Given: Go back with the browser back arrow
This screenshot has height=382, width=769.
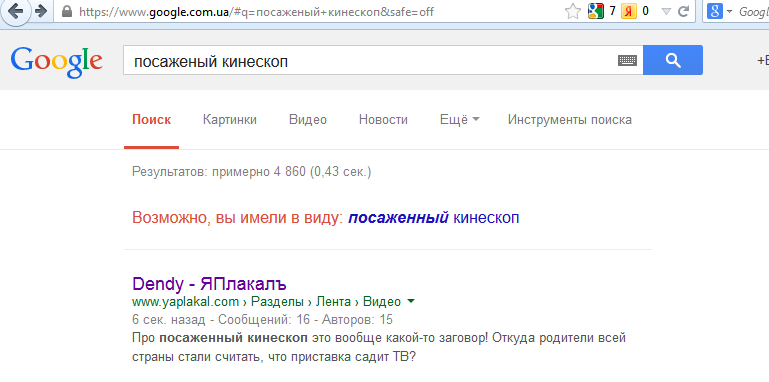Looking at the screenshot, I should [15, 10].
